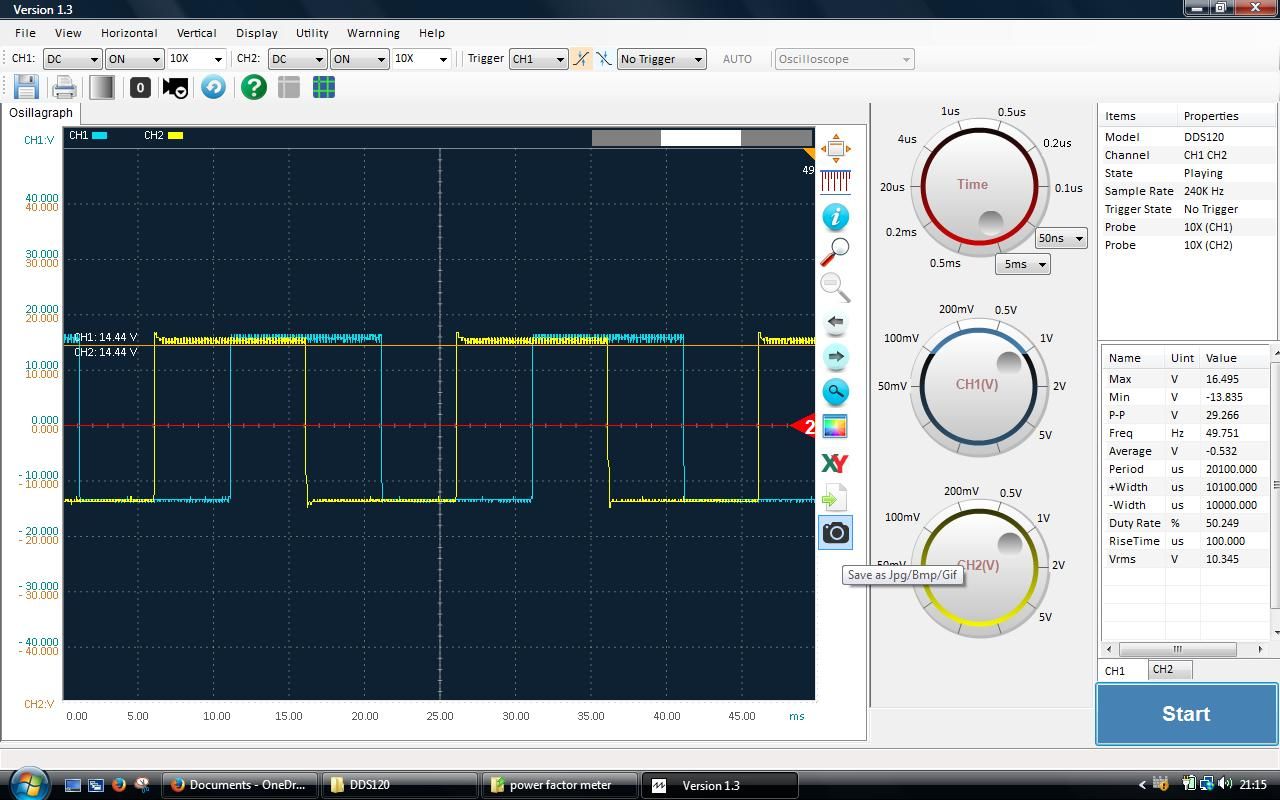Open the color palette settings
Screen dimensions: 1280x800
(835, 427)
